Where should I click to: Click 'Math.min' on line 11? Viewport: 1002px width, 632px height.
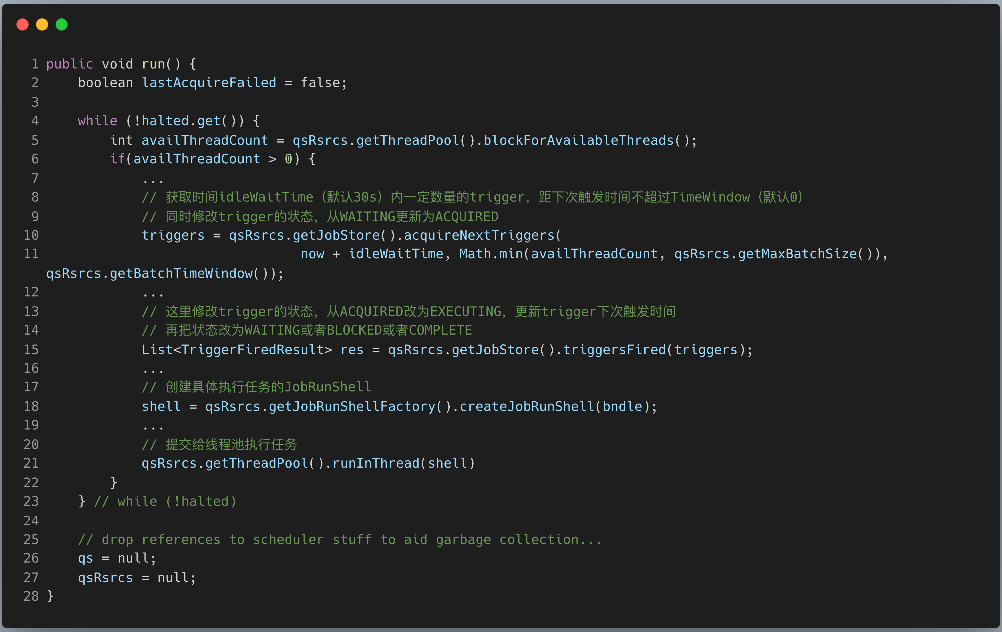pyautogui.click(x=491, y=254)
